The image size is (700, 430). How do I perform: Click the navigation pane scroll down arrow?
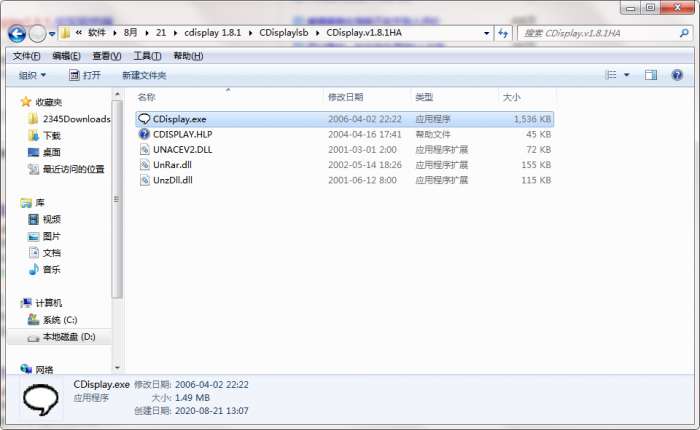pyautogui.click(x=117, y=368)
